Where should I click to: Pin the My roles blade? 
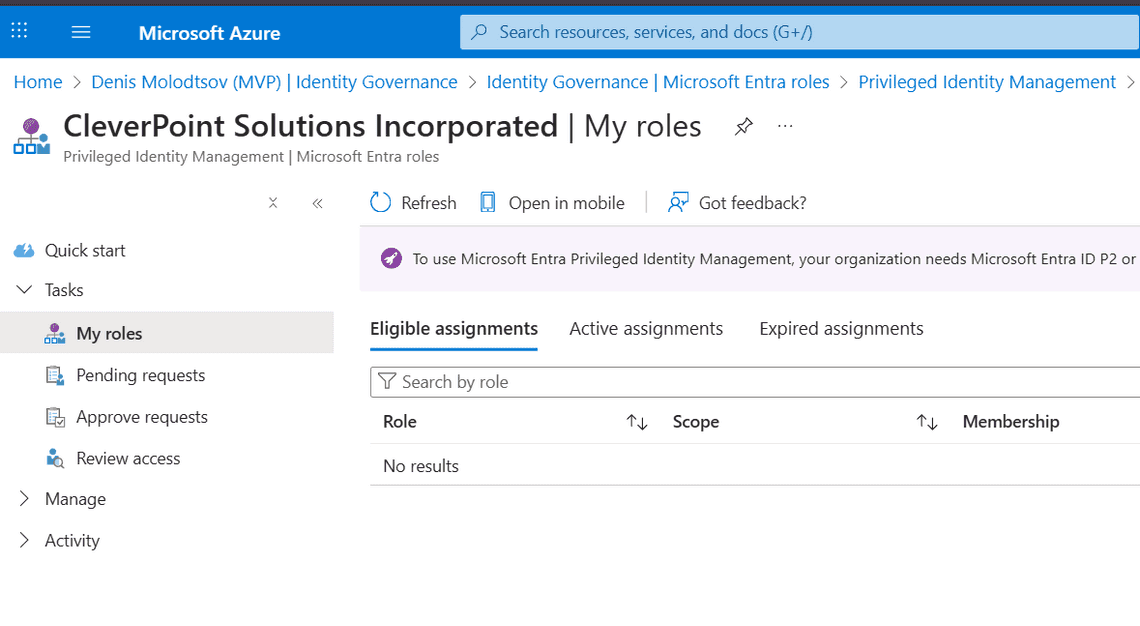pyautogui.click(x=743, y=127)
